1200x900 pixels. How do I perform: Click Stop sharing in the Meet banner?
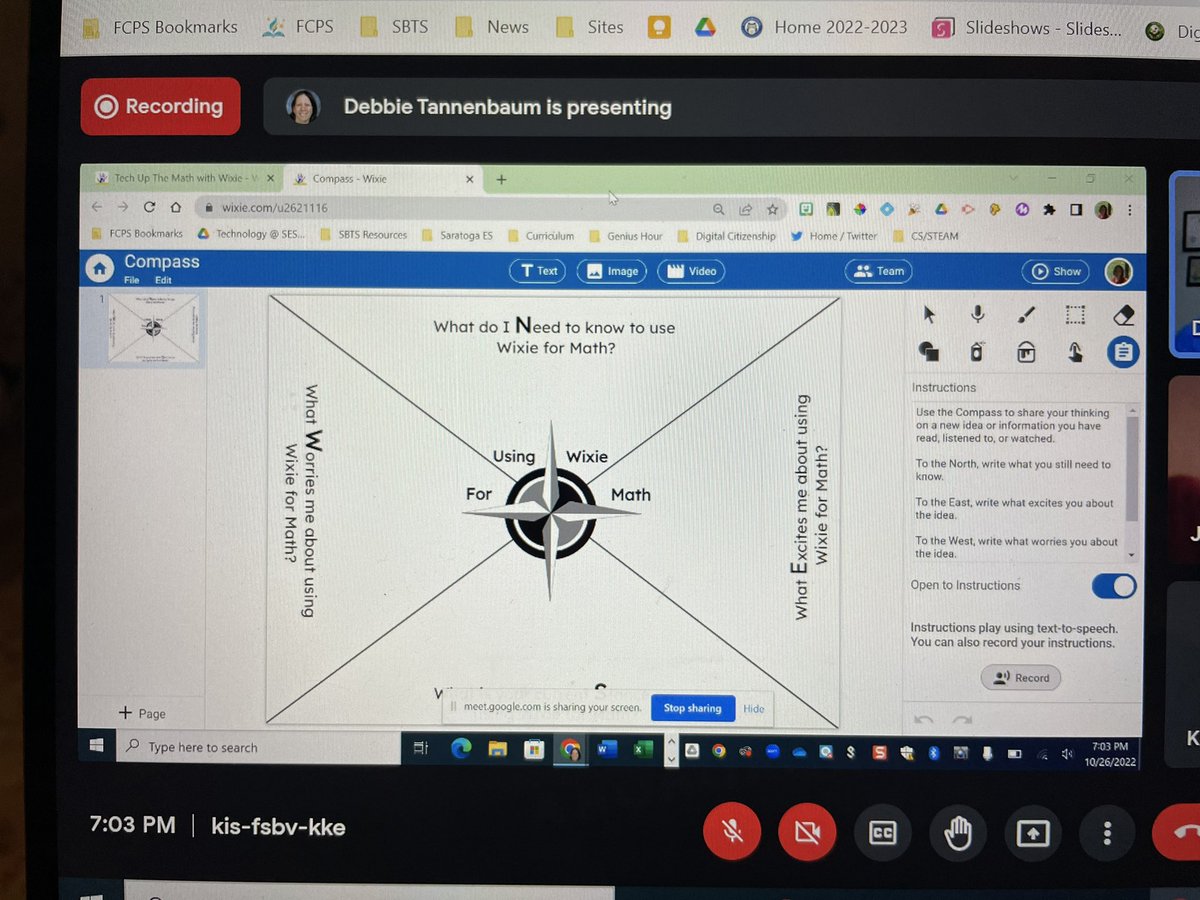[x=692, y=708]
